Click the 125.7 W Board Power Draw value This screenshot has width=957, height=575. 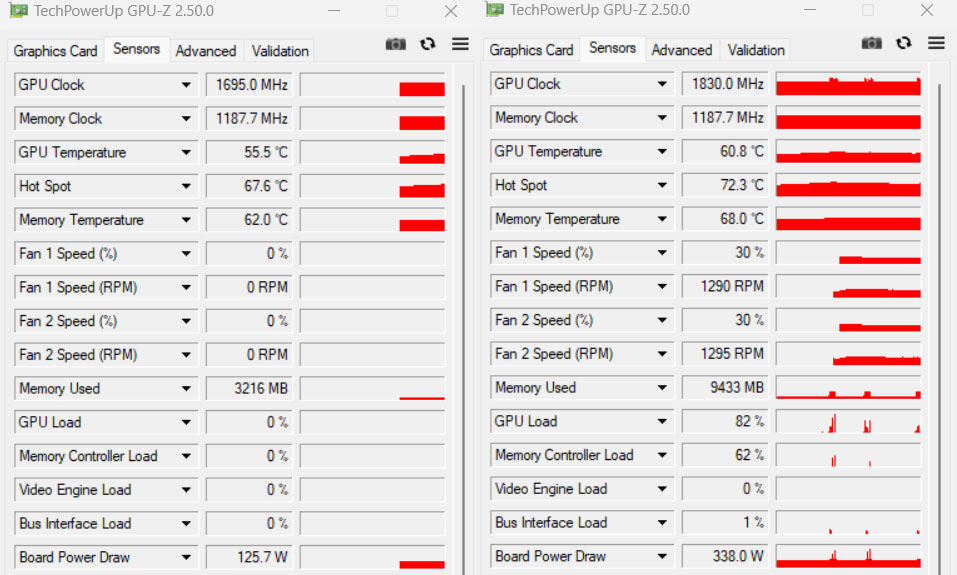[249, 558]
